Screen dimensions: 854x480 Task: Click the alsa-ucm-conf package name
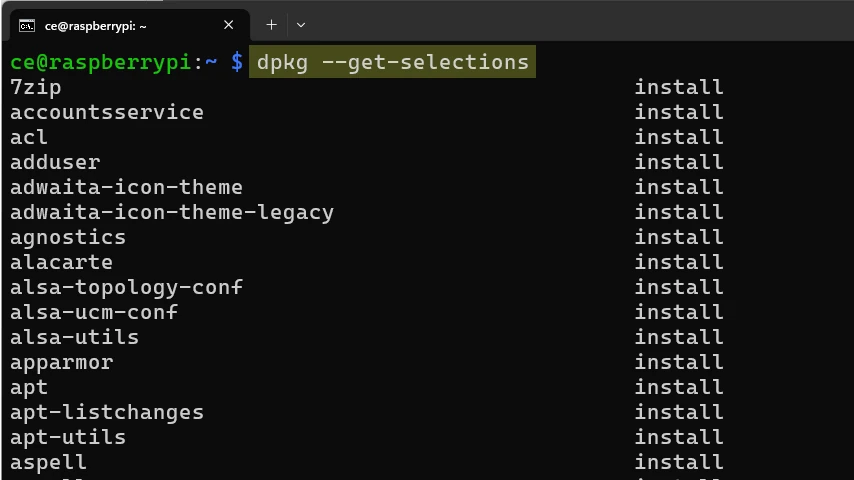pos(94,312)
